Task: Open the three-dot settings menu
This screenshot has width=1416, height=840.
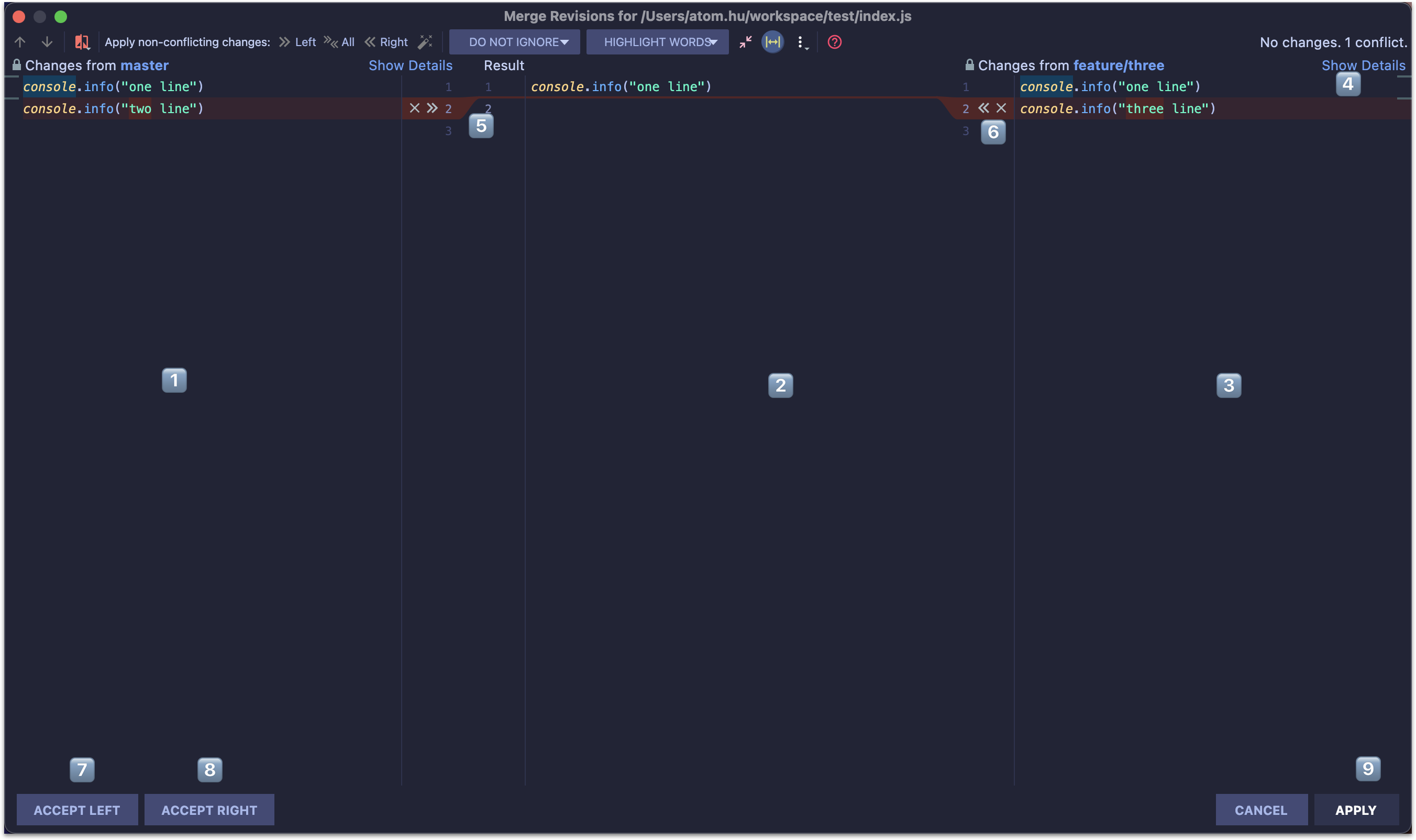Action: click(801, 42)
